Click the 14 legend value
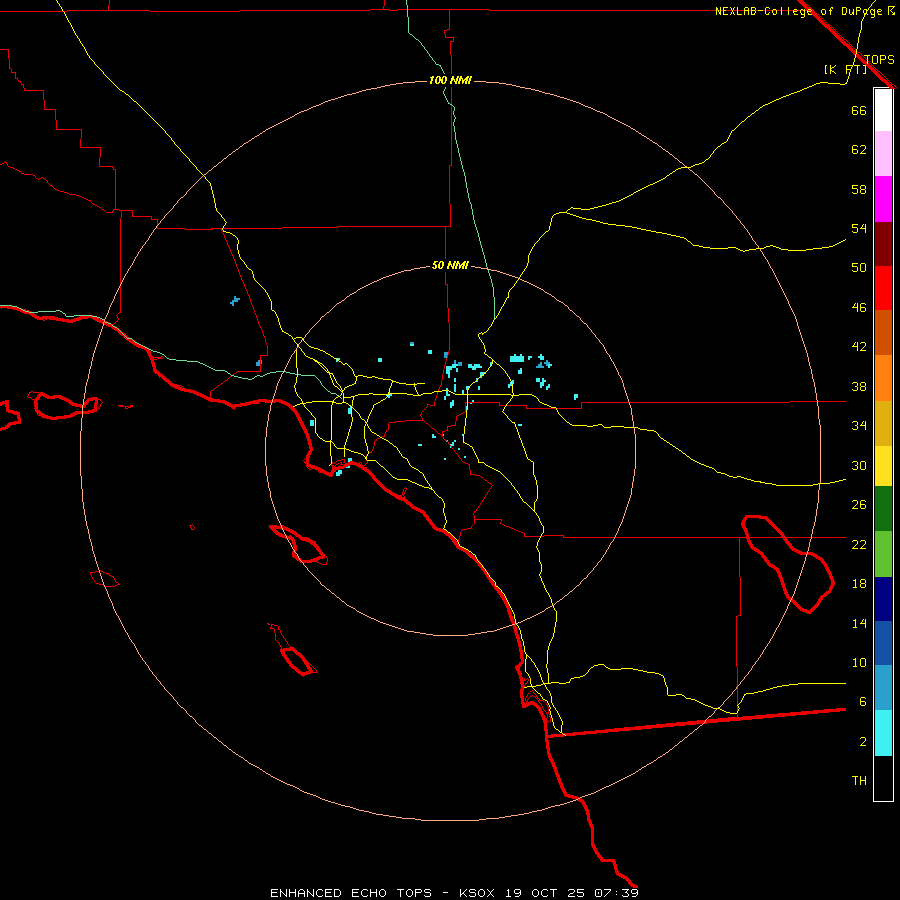This screenshot has width=900, height=900. click(x=859, y=623)
